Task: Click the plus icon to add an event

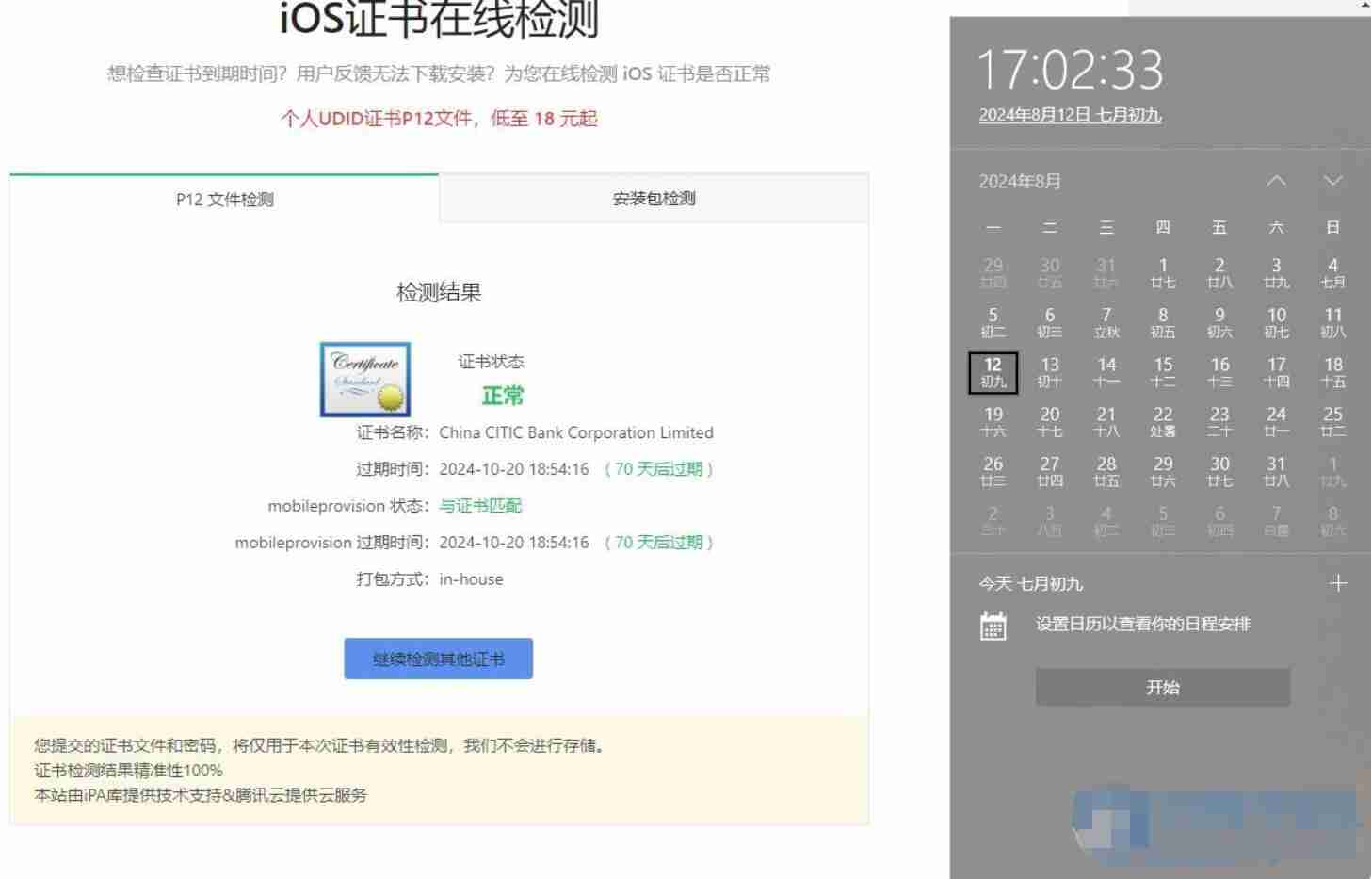Action: tap(1338, 583)
